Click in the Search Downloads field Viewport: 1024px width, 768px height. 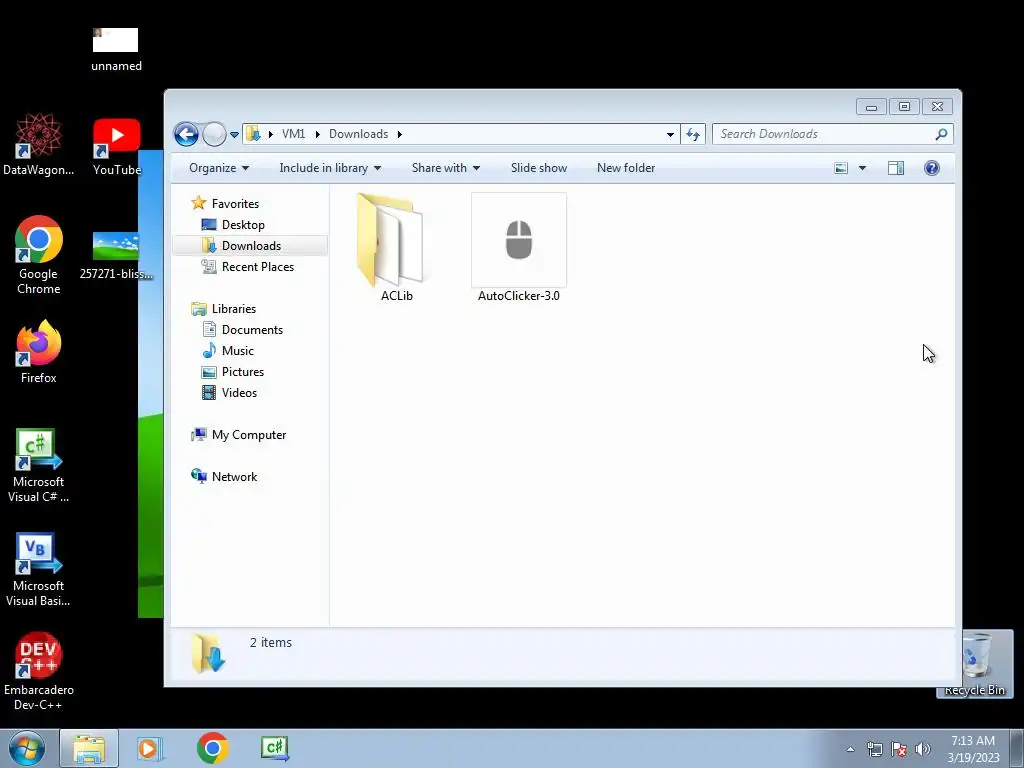point(824,134)
